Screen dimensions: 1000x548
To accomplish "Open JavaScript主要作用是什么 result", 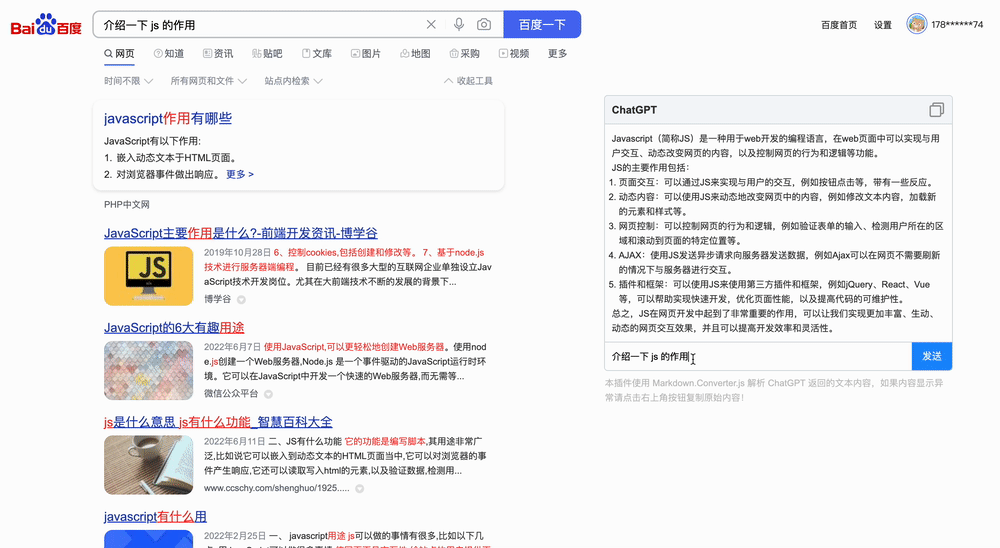I will pyautogui.click(x=240, y=233).
